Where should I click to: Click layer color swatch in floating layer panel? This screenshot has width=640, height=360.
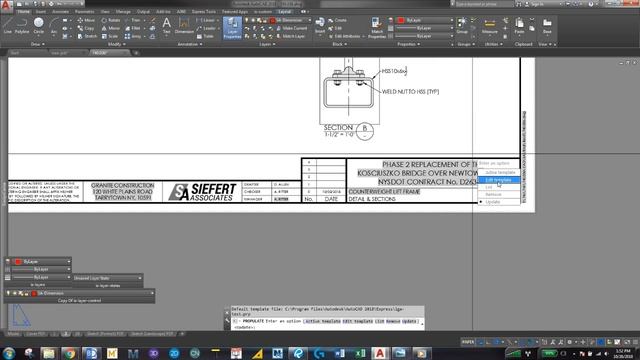pos(34,293)
